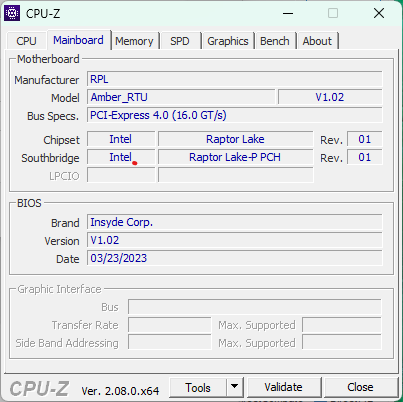Click the Close button at bottom

(x=360, y=387)
